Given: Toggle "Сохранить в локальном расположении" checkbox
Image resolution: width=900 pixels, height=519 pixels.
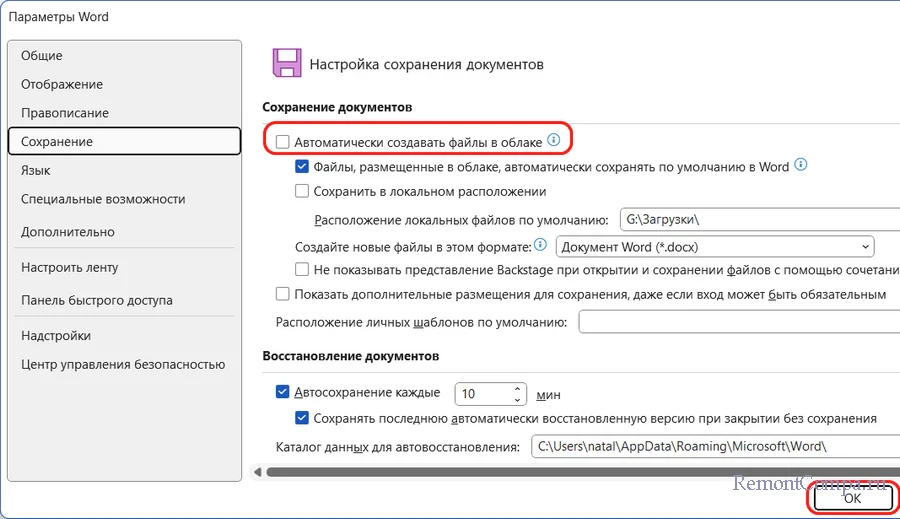Looking at the screenshot, I should pyautogui.click(x=302, y=191).
